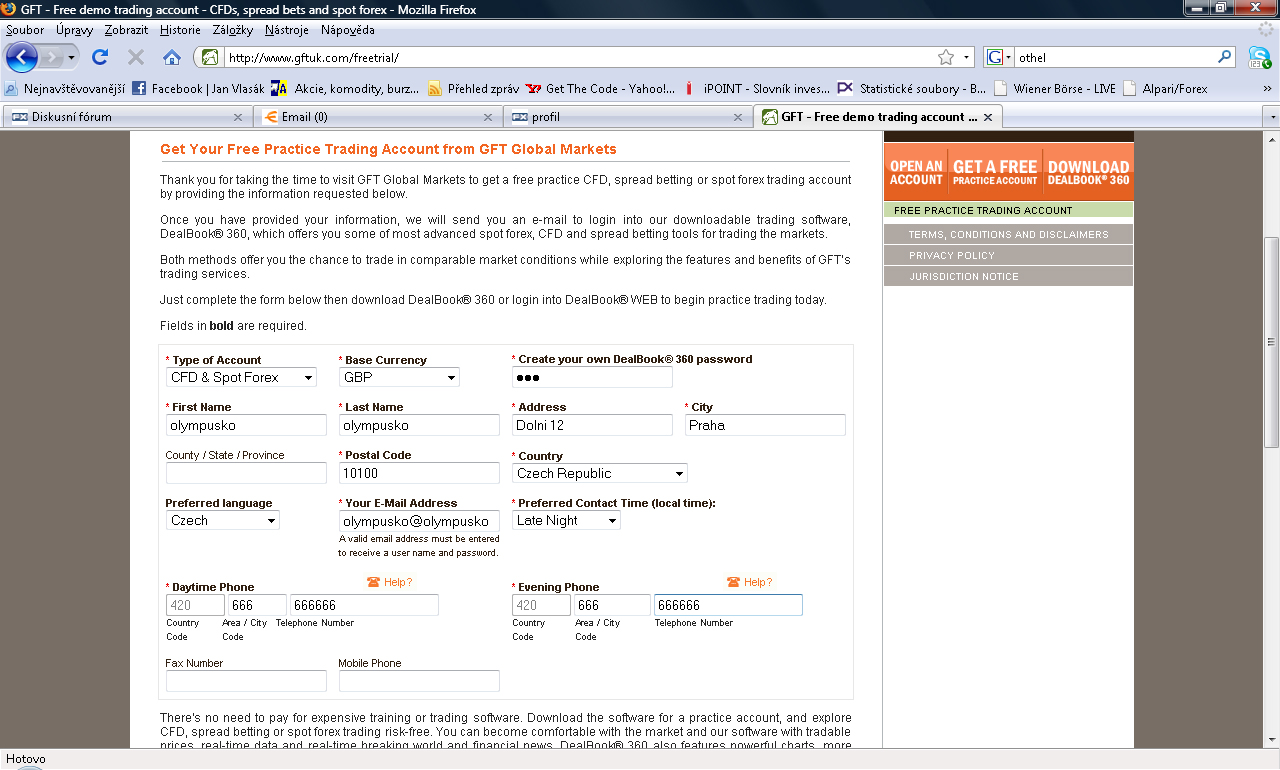
Task: Bookmark this page using the star icon
Action: pyautogui.click(x=946, y=58)
